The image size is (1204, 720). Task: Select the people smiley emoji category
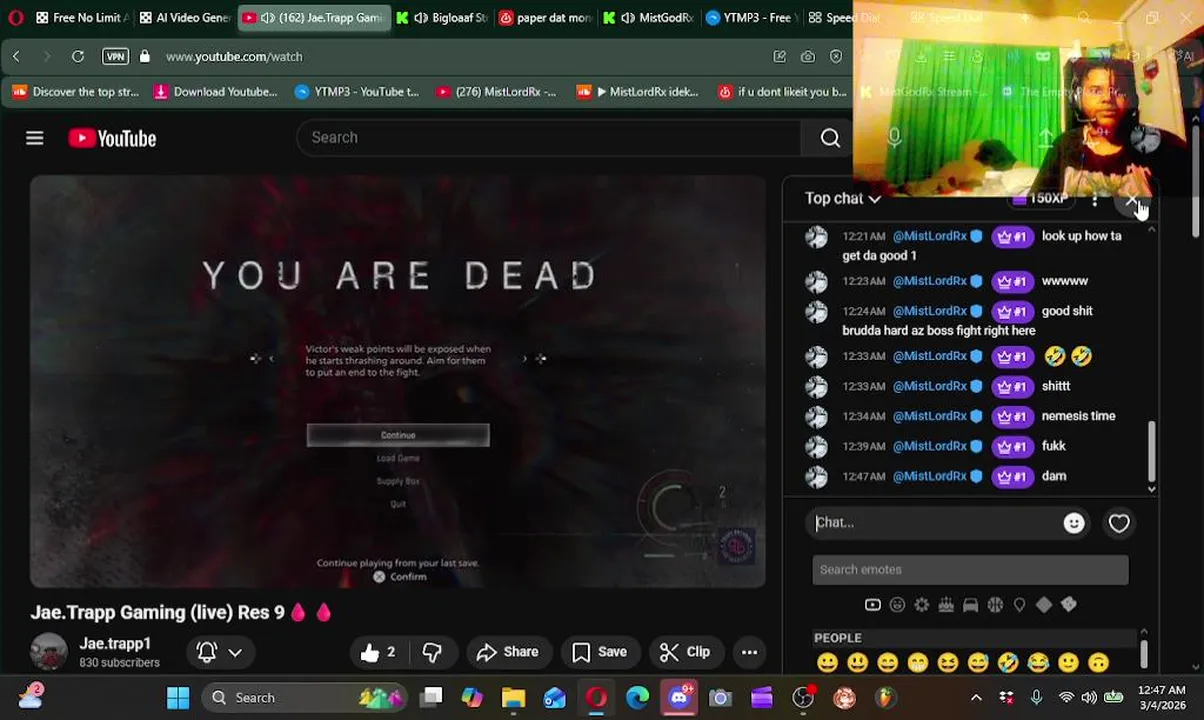897,605
